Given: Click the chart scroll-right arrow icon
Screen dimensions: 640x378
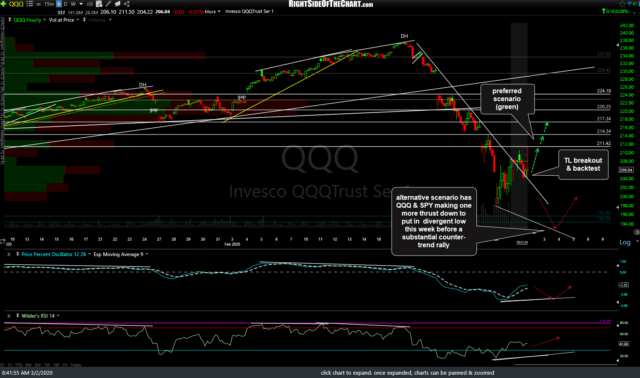Looking at the screenshot, I should pyautogui.click(x=636, y=232).
